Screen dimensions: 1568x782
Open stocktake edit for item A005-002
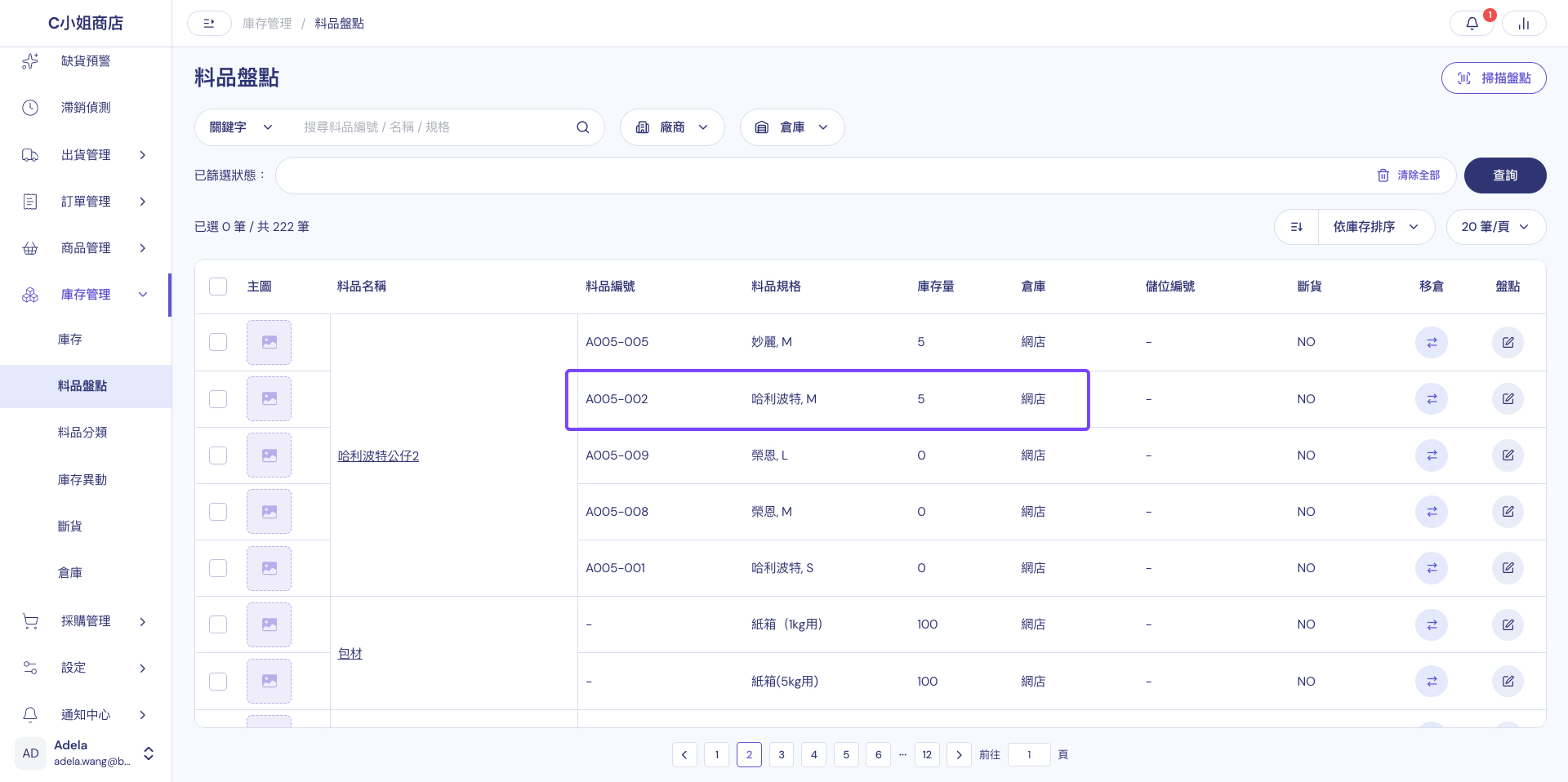1508,399
